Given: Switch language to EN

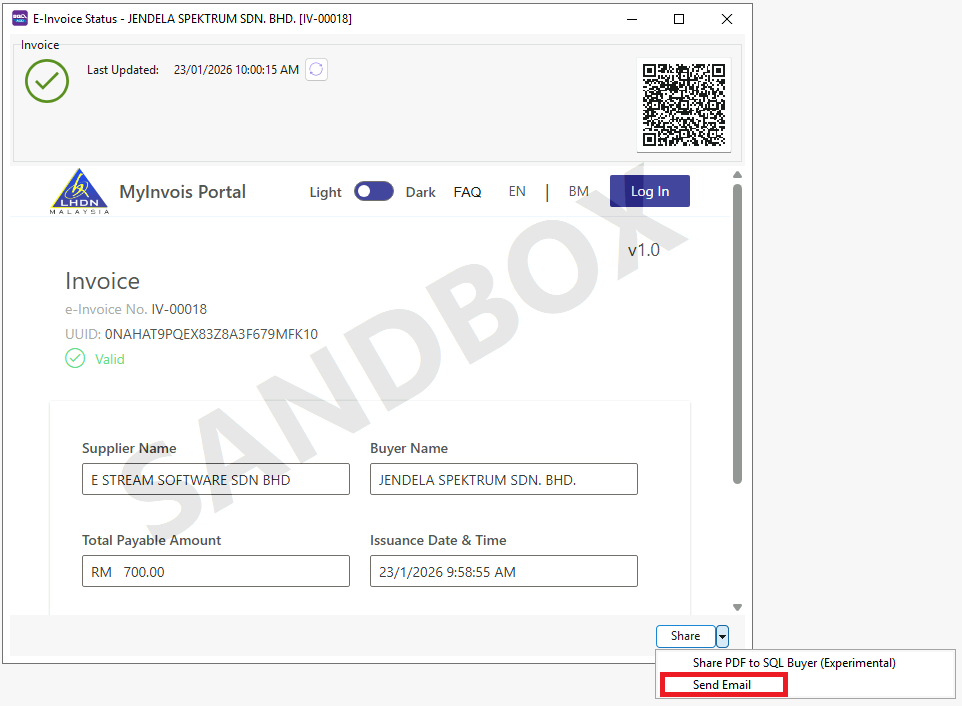Looking at the screenshot, I should coord(517,191).
